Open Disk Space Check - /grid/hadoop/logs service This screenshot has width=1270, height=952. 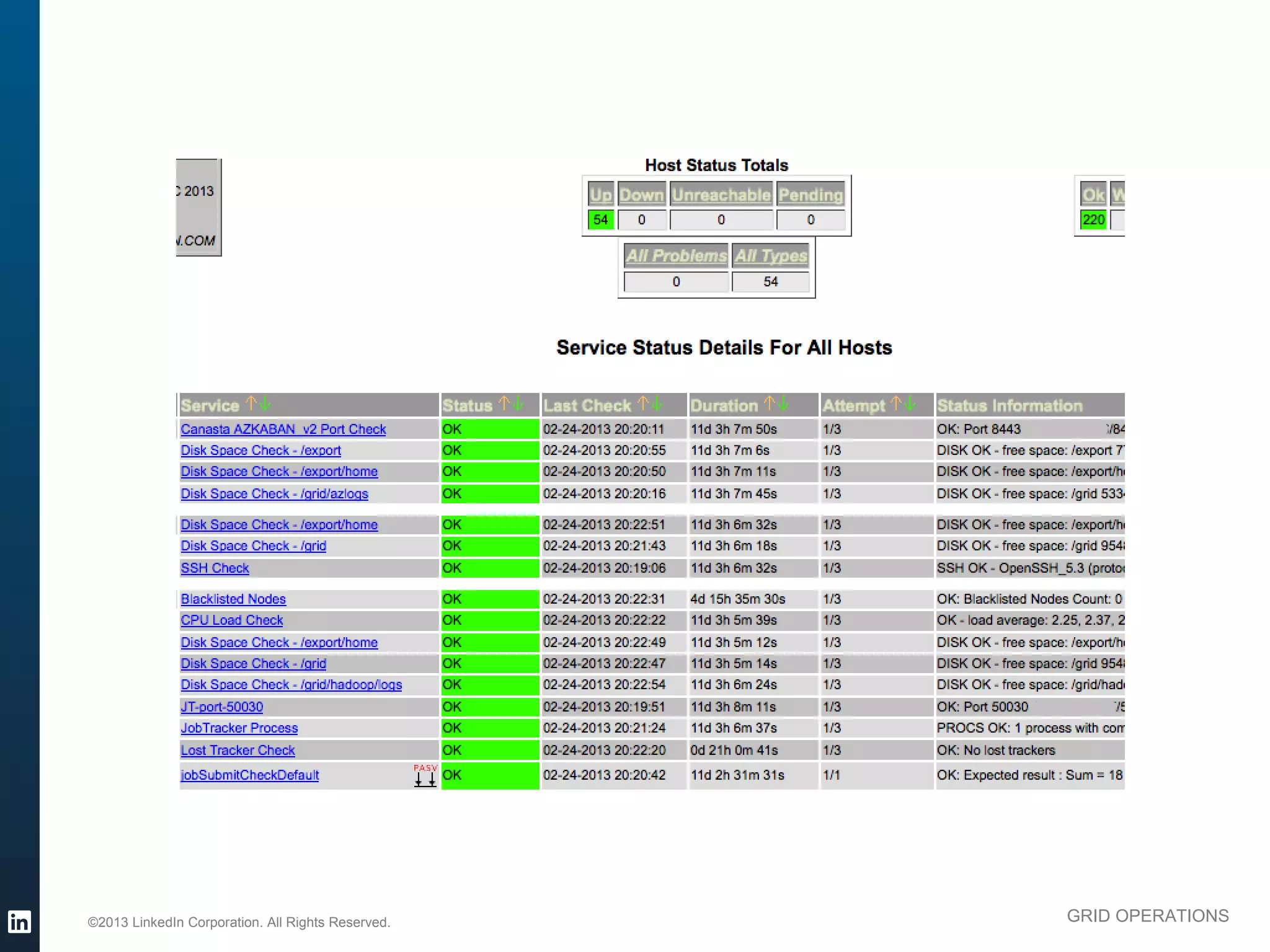click(291, 685)
